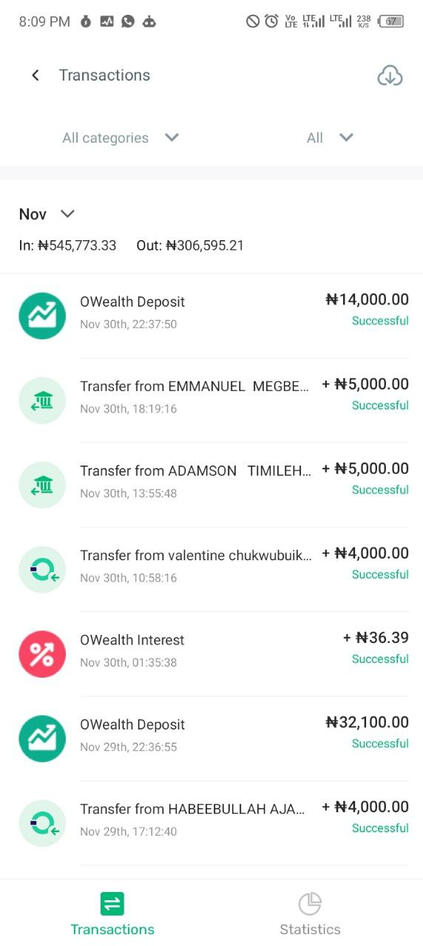423x946 pixels.
Task: Switch to the Statistics tab
Action: click(x=310, y=913)
